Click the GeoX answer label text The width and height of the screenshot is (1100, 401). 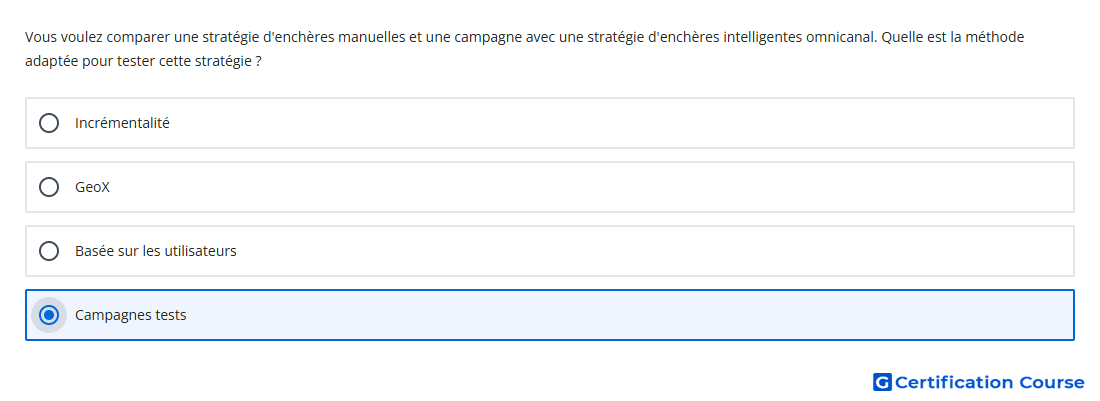pos(93,187)
